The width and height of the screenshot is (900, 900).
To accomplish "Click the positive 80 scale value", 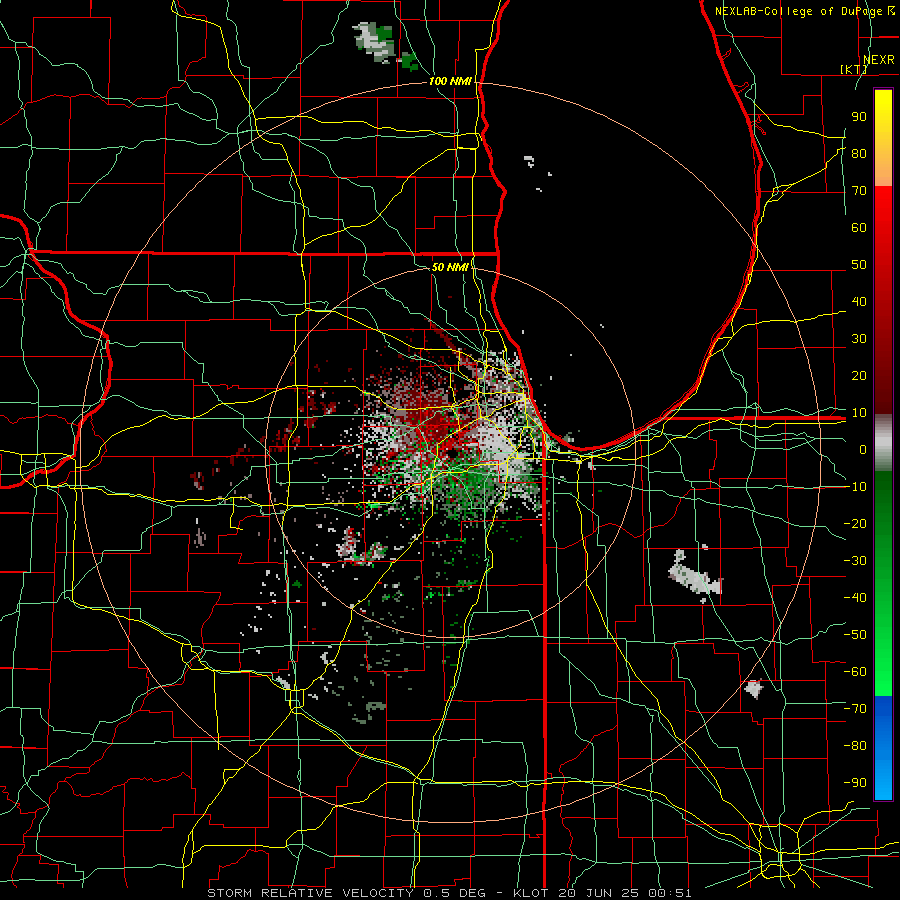I will [x=859, y=153].
